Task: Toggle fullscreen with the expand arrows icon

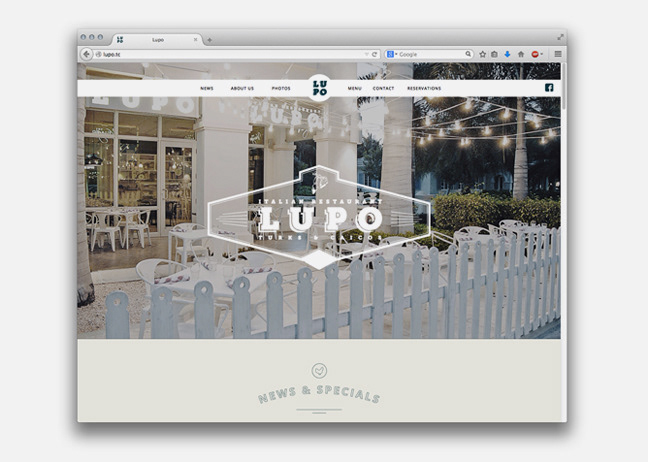Action: 560,37
